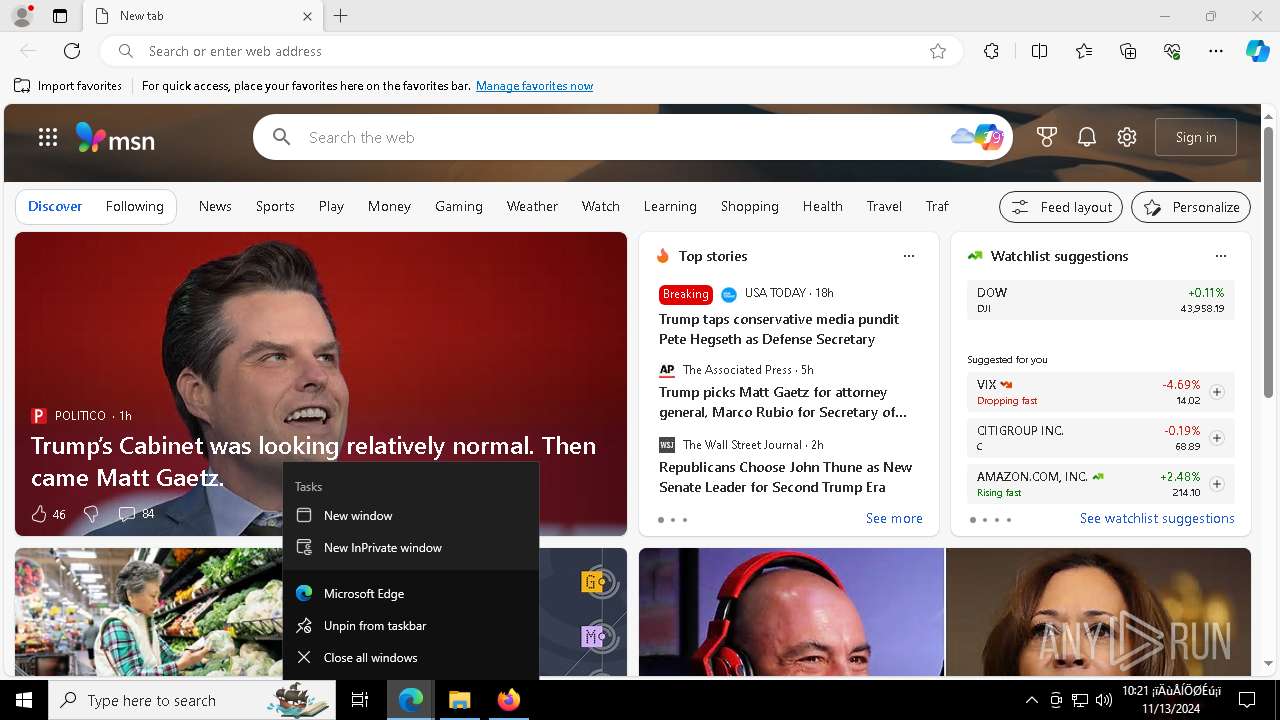
Task: Open File Explorer from taskbar
Action: pos(459,700)
